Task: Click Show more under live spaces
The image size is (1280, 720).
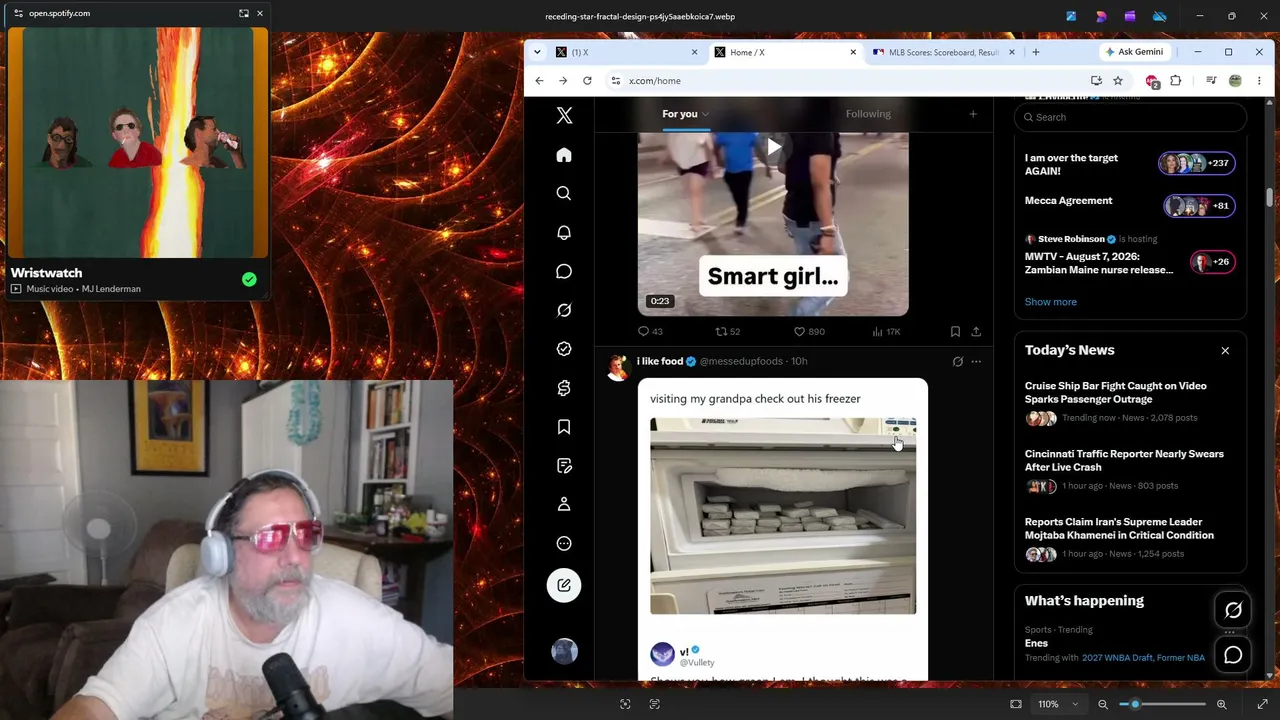Action: (1050, 302)
